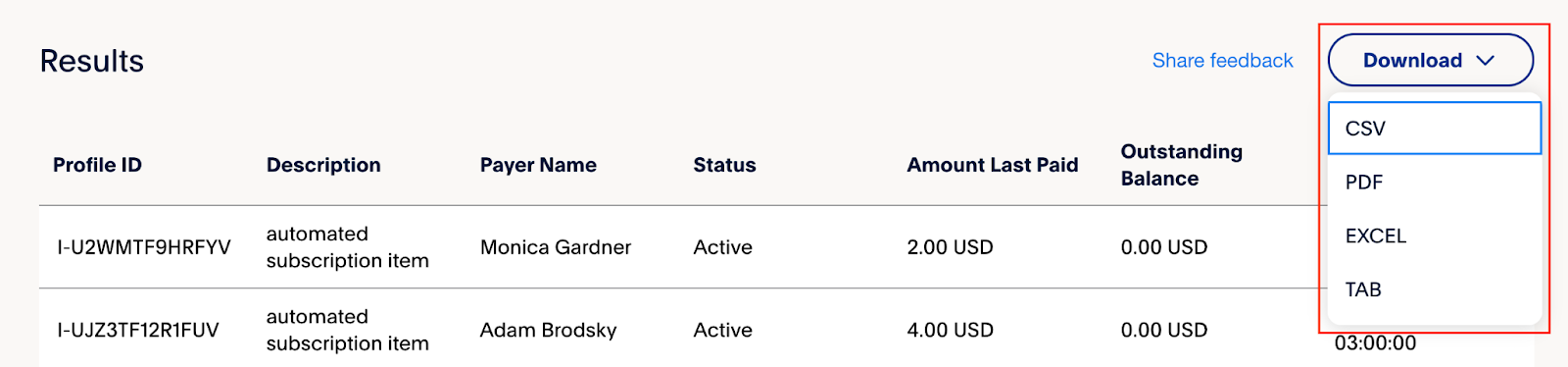Click the Results heading
1568x367 pixels.
(x=92, y=61)
